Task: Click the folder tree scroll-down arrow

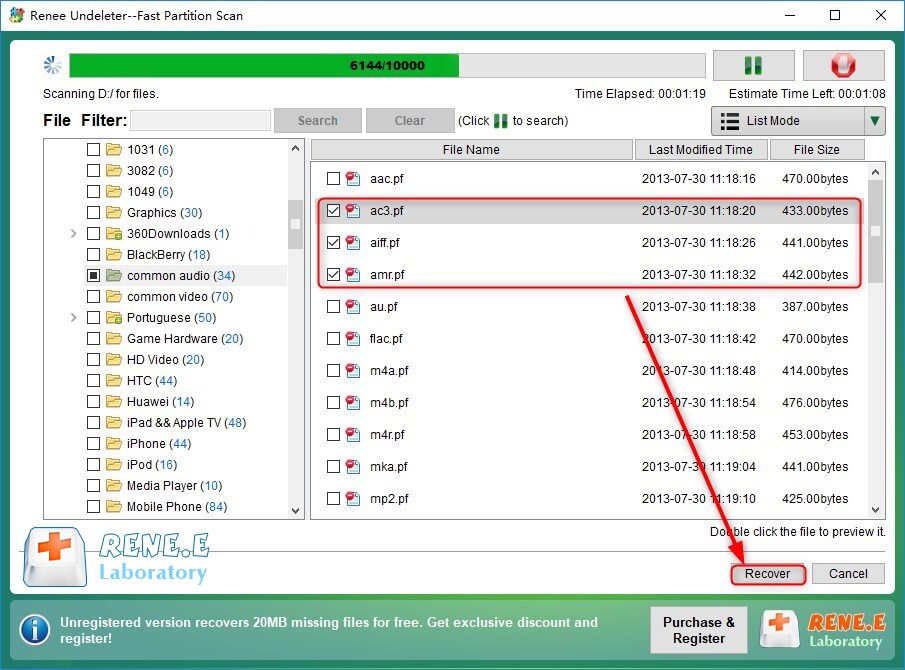Action: pyautogui.click(x=296, y=511)
